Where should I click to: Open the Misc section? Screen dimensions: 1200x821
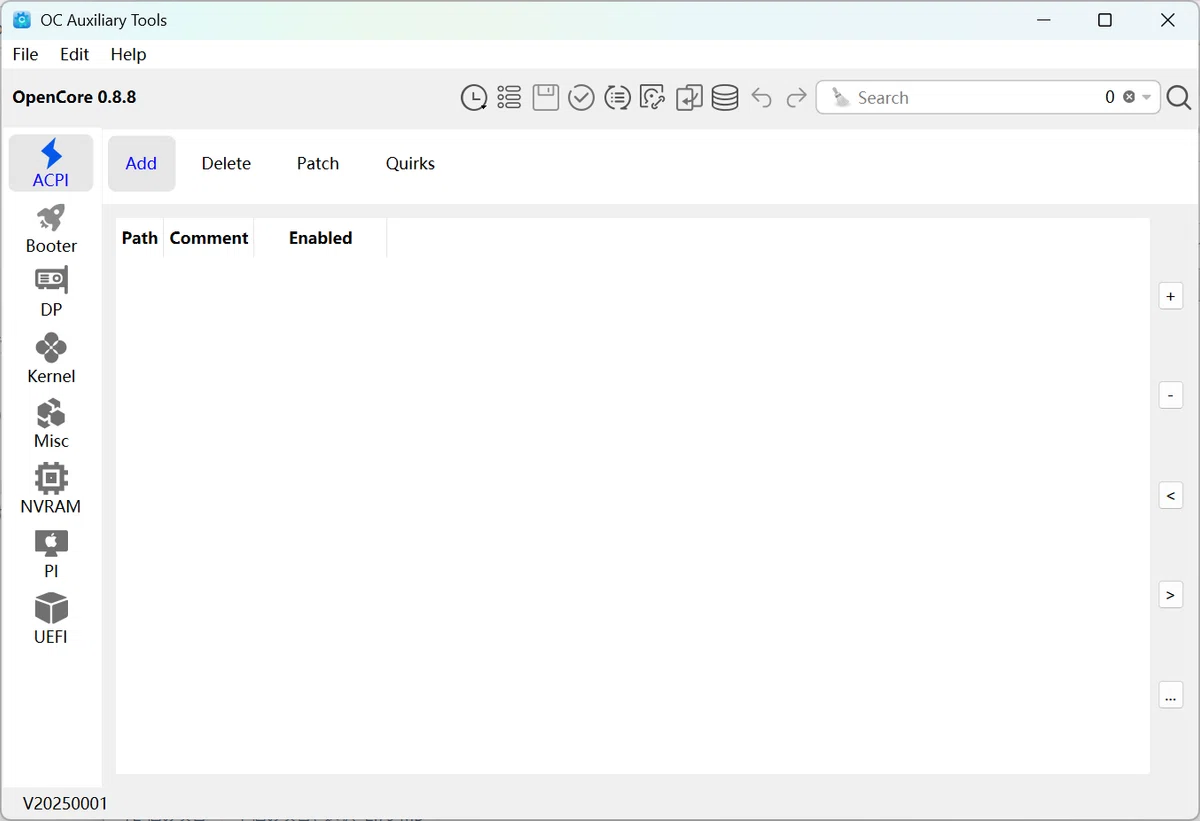pos(51,424)
